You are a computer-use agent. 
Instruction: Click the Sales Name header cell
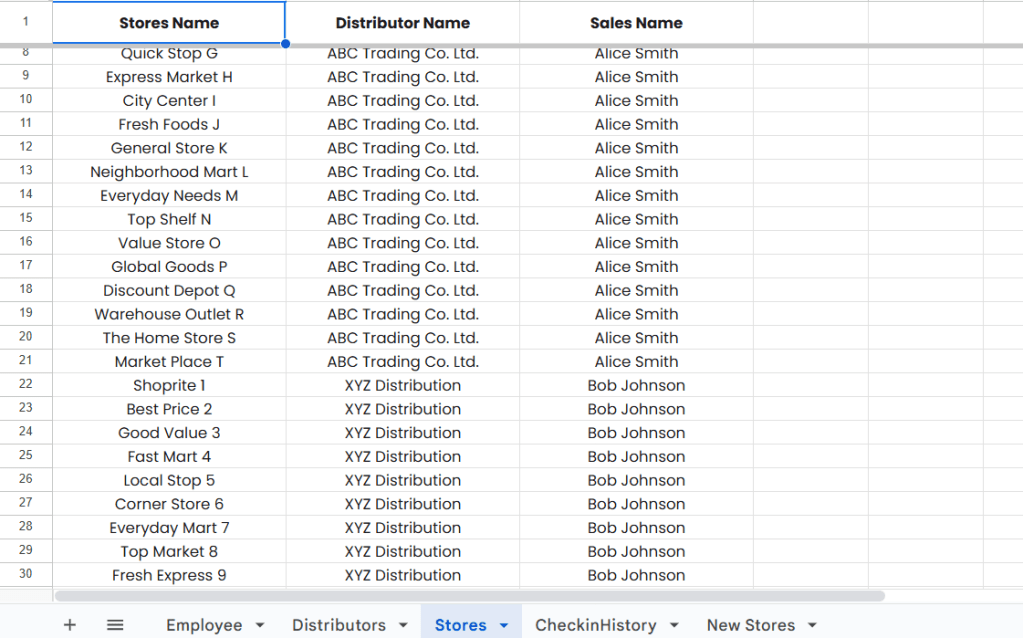click(x=636, y=23)
